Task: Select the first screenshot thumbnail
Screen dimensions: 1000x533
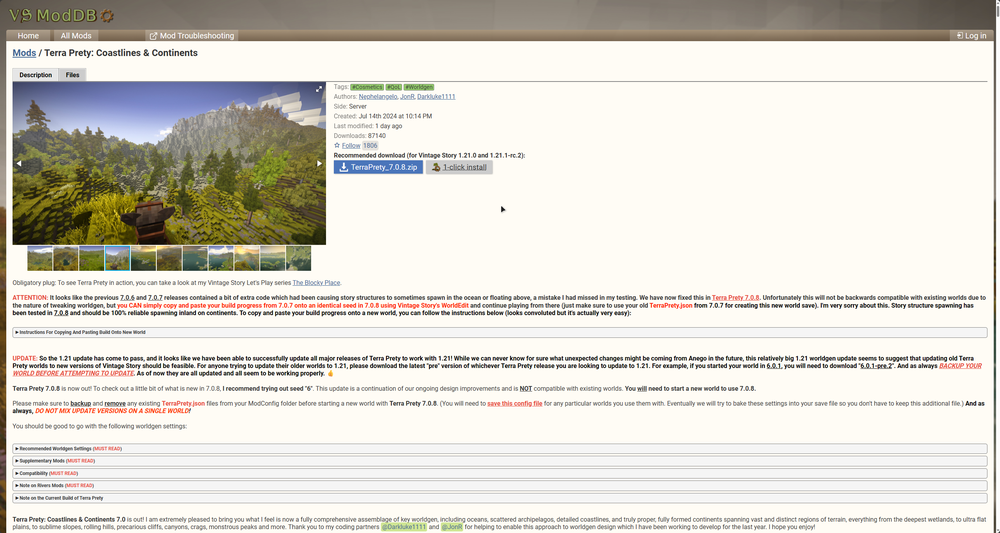Action: click(x=40, y=258)
